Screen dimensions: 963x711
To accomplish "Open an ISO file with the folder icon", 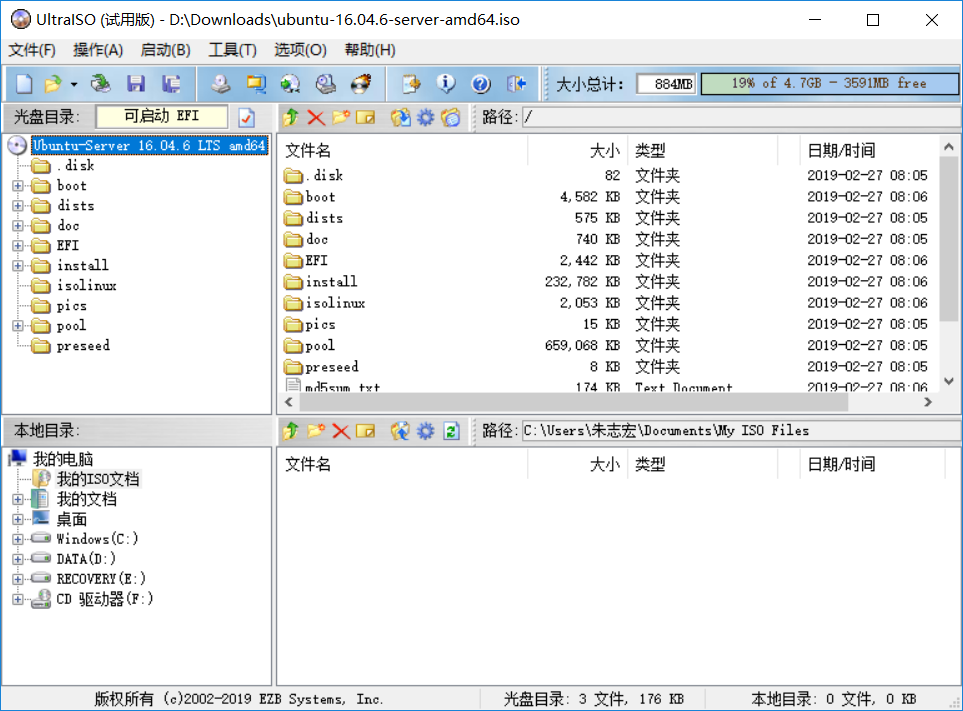I will 53,84.
